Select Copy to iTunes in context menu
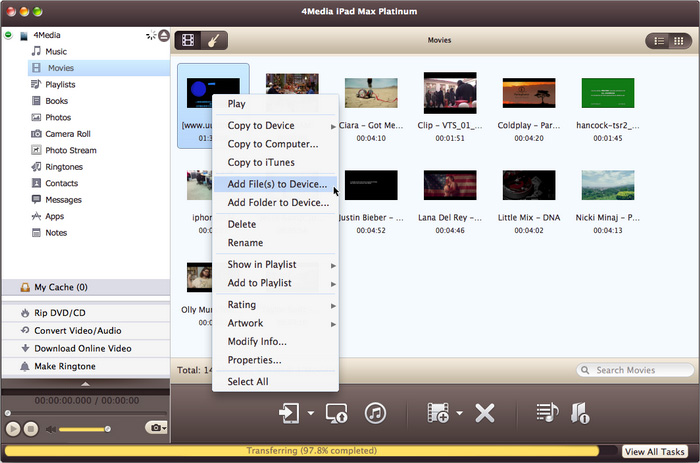The width and height of the screenshot is (700, 463). tap(259, 162)
